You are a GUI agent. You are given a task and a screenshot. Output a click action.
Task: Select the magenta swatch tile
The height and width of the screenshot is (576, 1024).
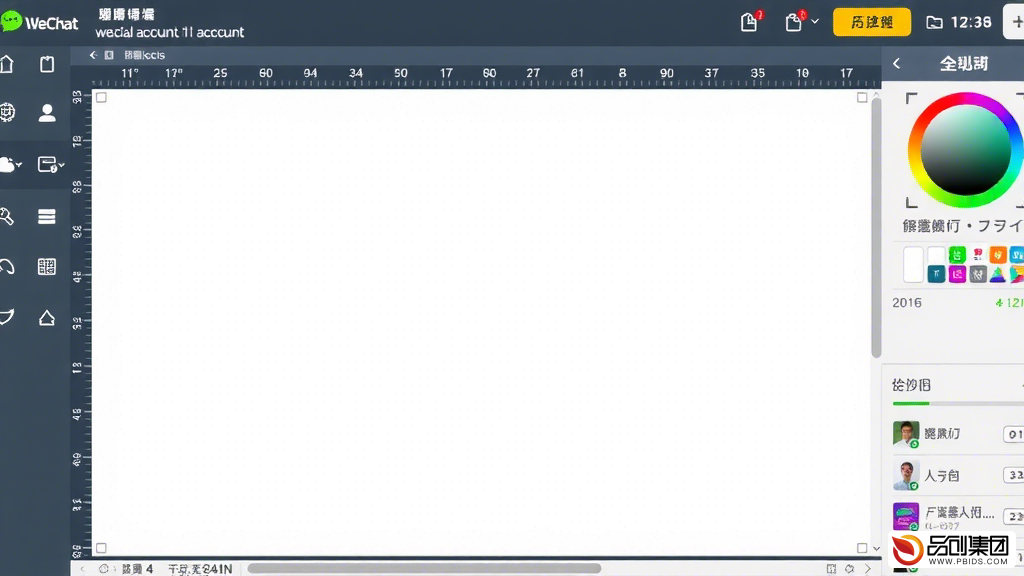[x=957, y=275]
